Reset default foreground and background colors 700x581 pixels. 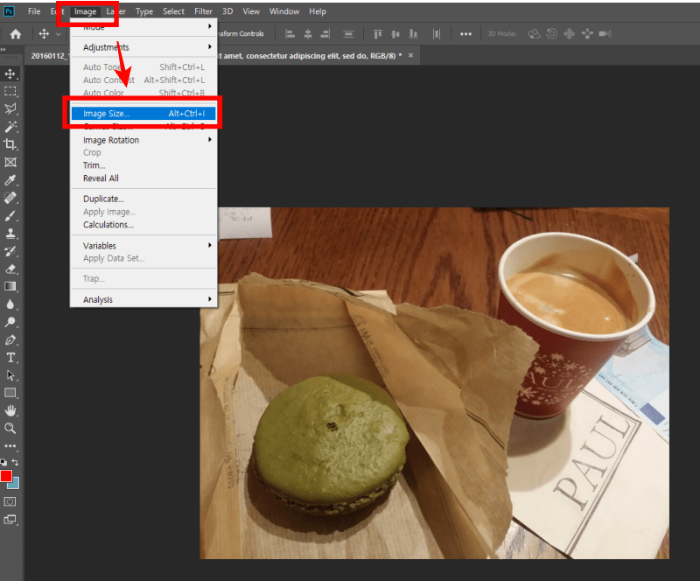tap(4, 462)
